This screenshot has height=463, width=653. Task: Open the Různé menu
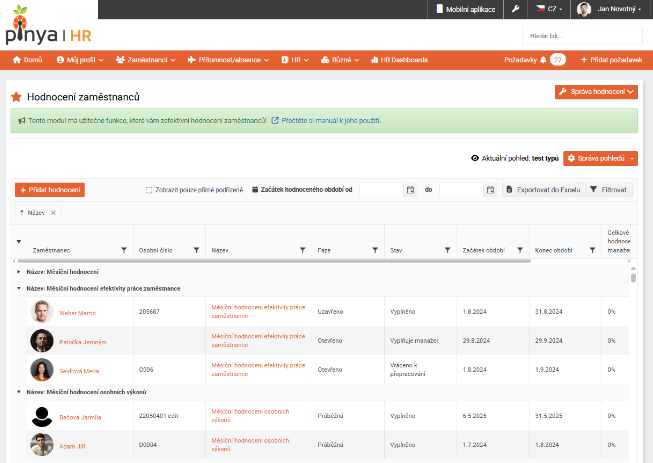coord(340,60)
